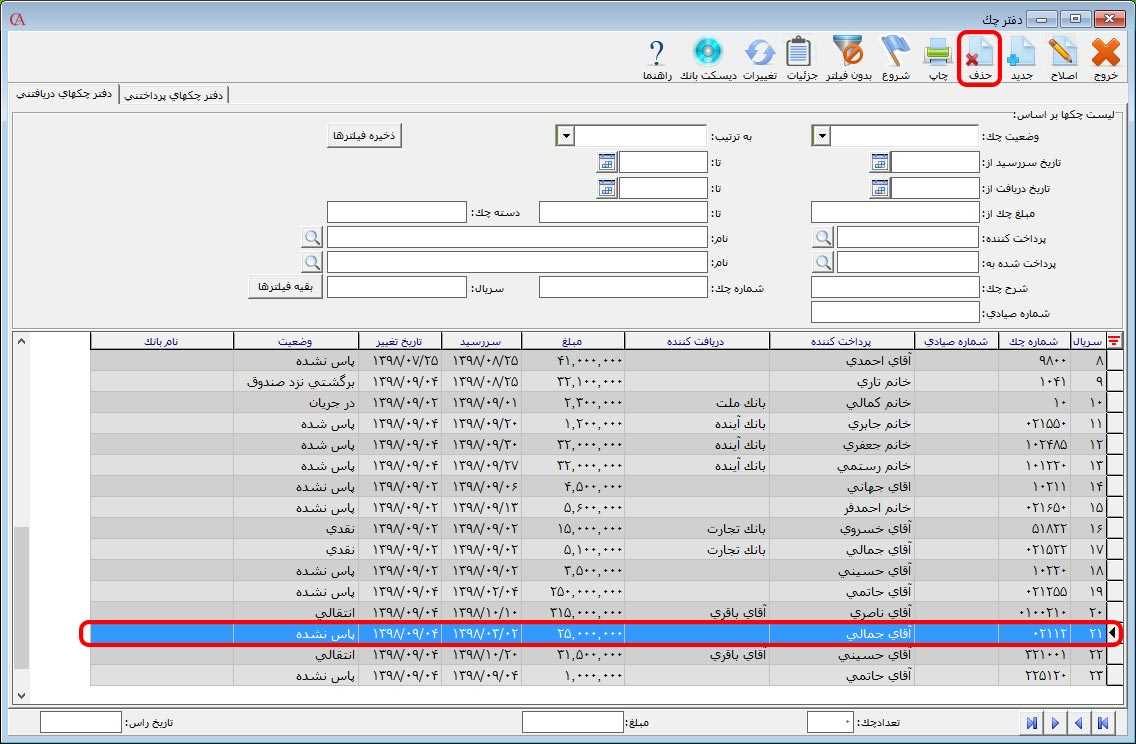Switch to the دفتر چکهای پرداختنی tab

coord(174,95)
